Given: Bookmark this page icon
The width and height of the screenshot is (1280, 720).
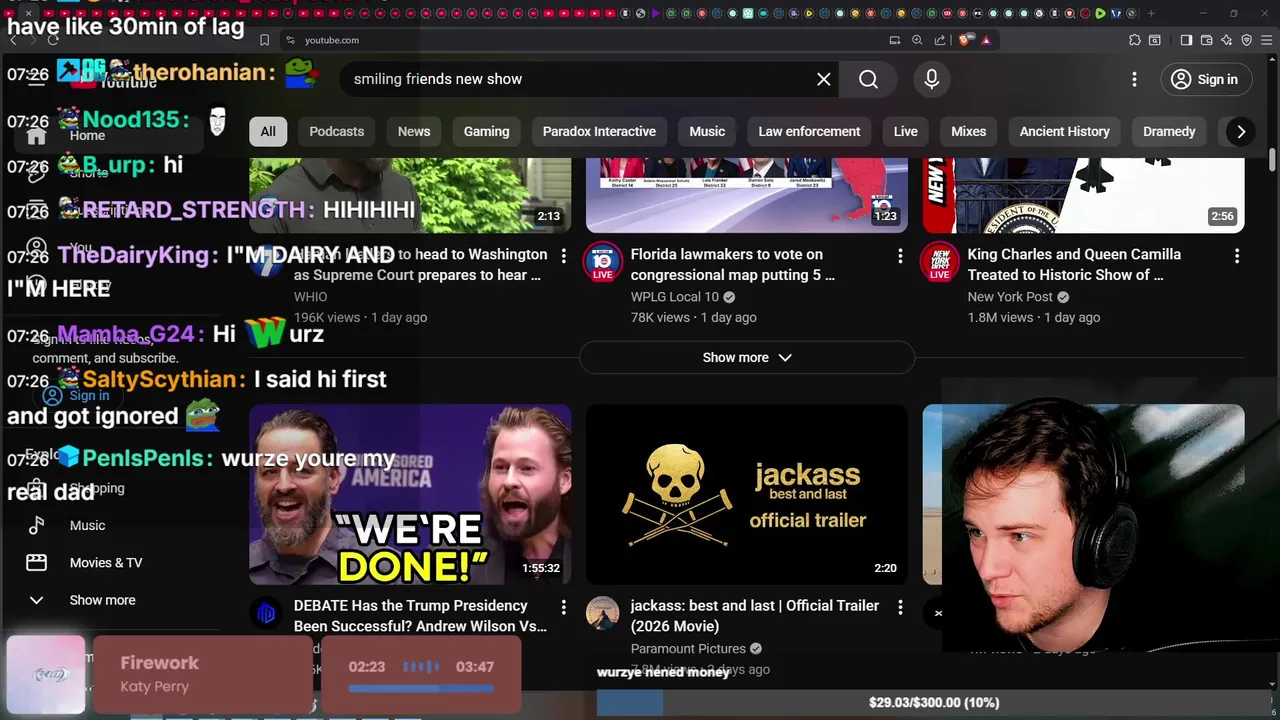Looking at the screenshot, I should pyautogui.click(x=264, y=40).
